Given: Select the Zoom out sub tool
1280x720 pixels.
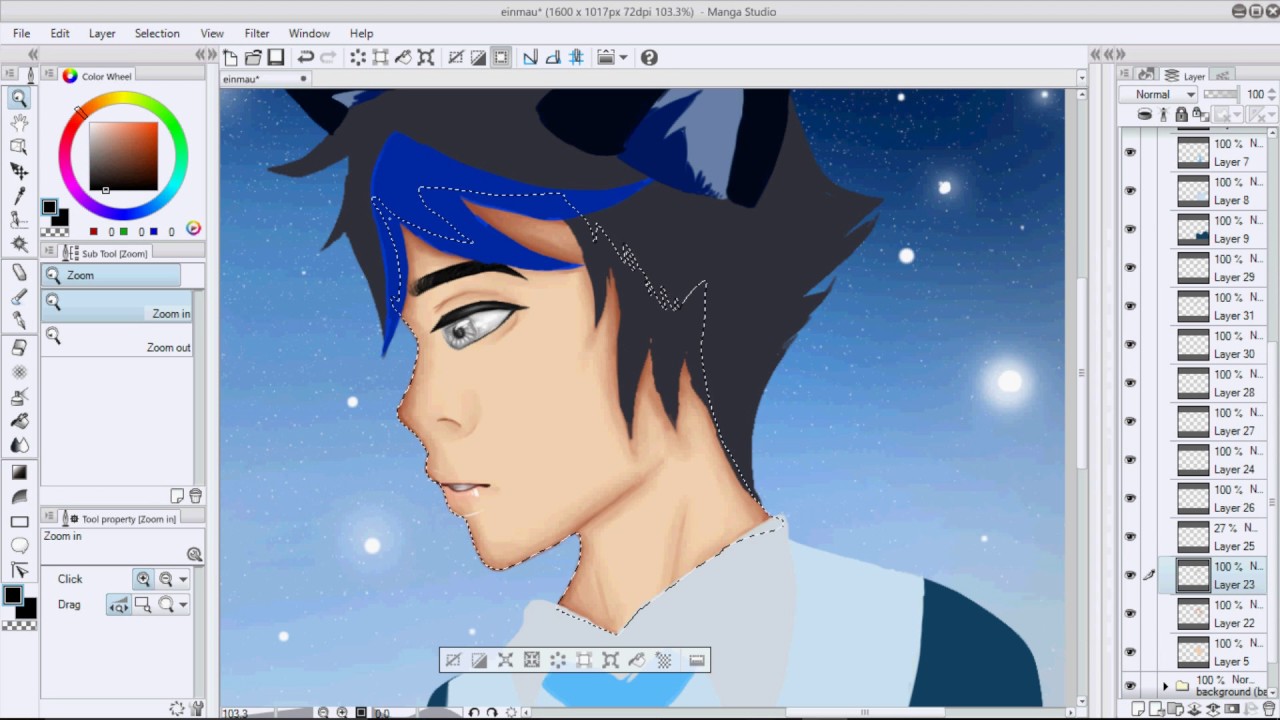Looking at the screenshot, I should tap(117, 341).
